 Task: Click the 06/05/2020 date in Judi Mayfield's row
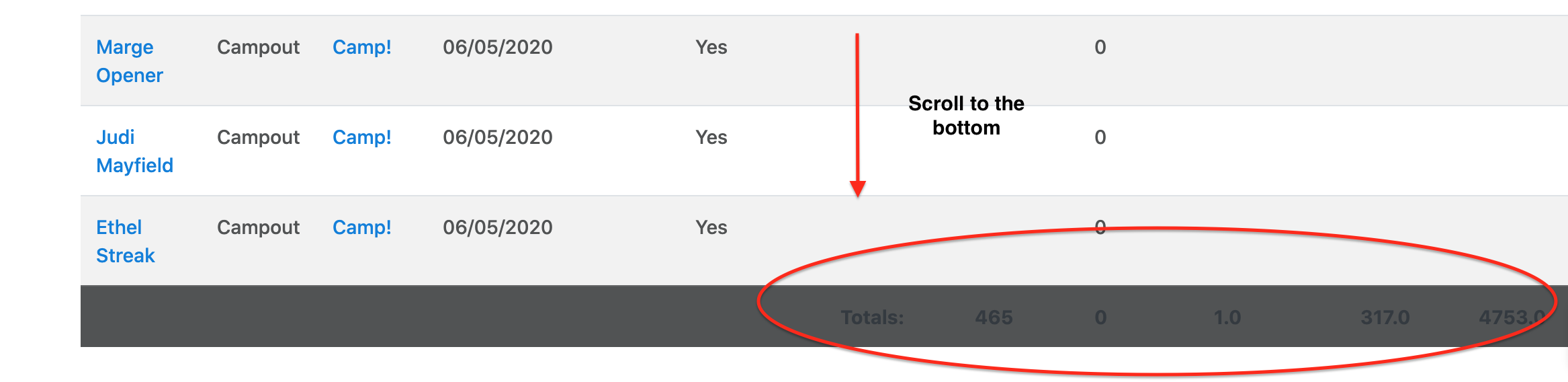[498, 137]
